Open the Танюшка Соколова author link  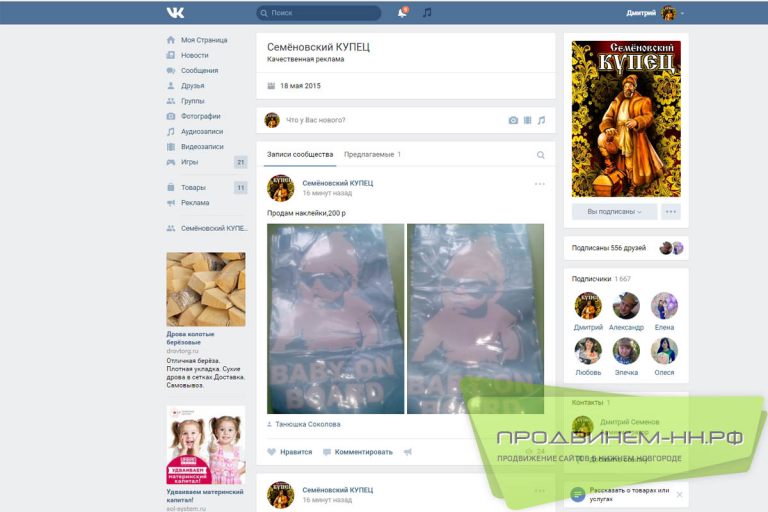point(308,424)
